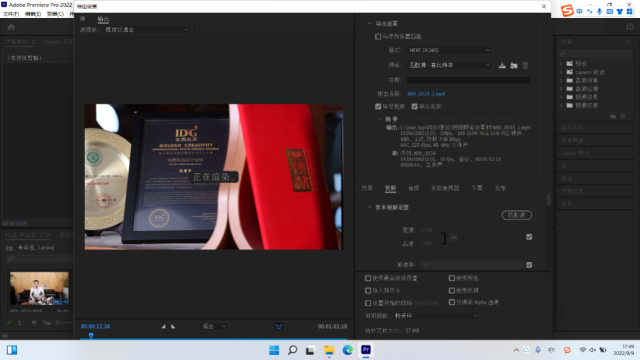
Task: Click the Sogou input method S logo
Action: coord(567,11)
